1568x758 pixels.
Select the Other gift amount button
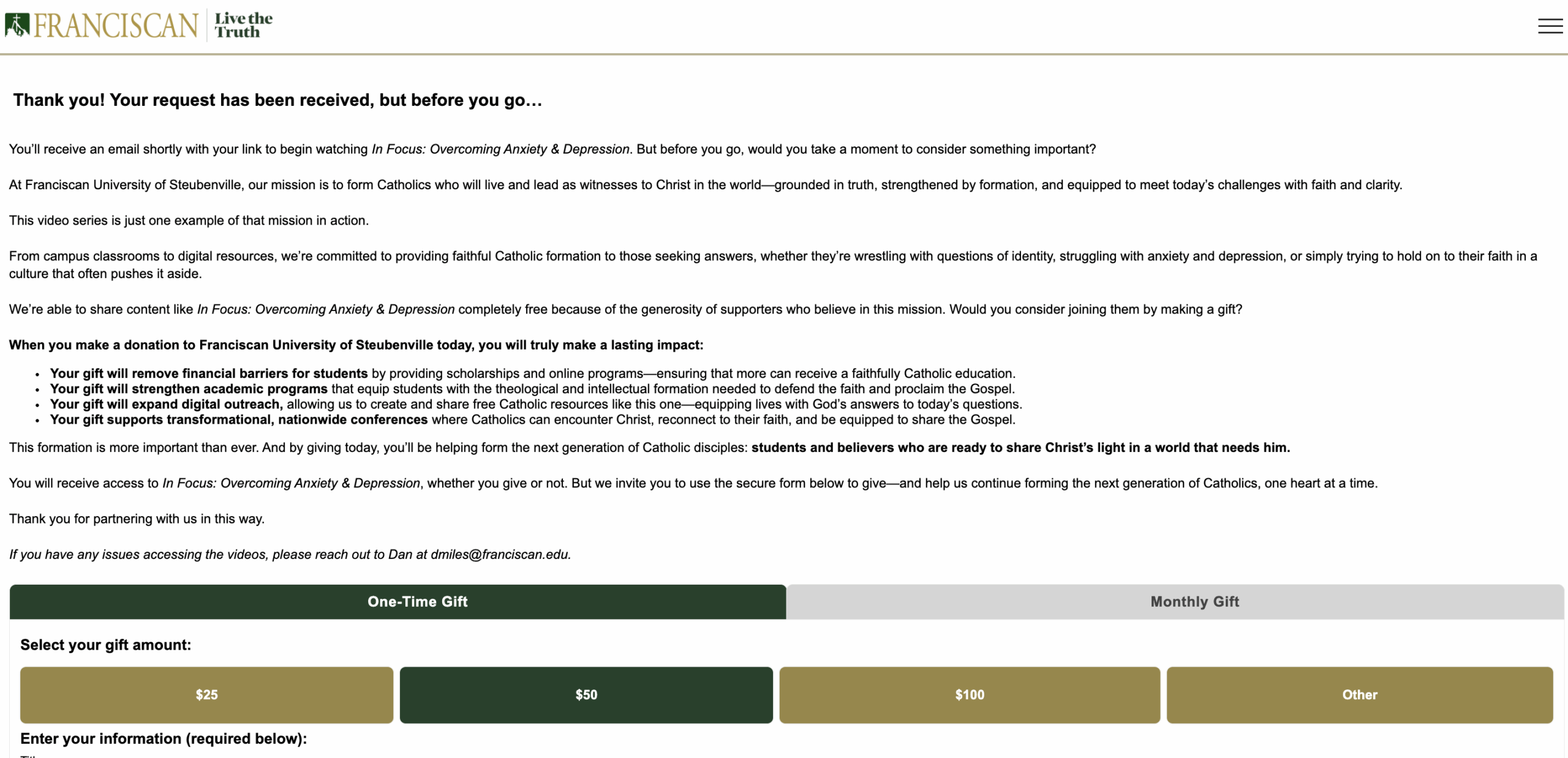coord(1359,694)
